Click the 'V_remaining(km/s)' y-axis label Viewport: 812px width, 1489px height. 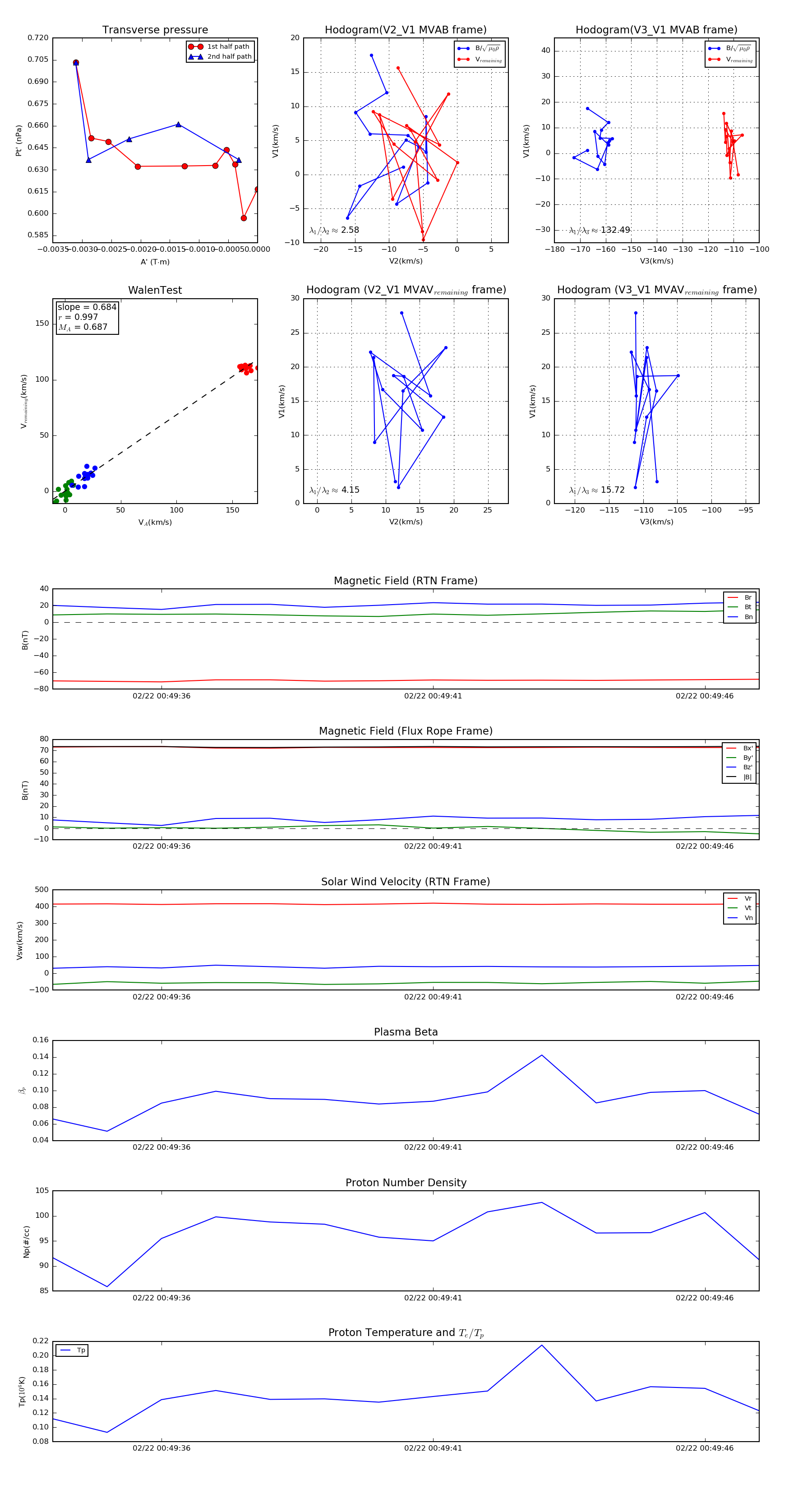24,401
